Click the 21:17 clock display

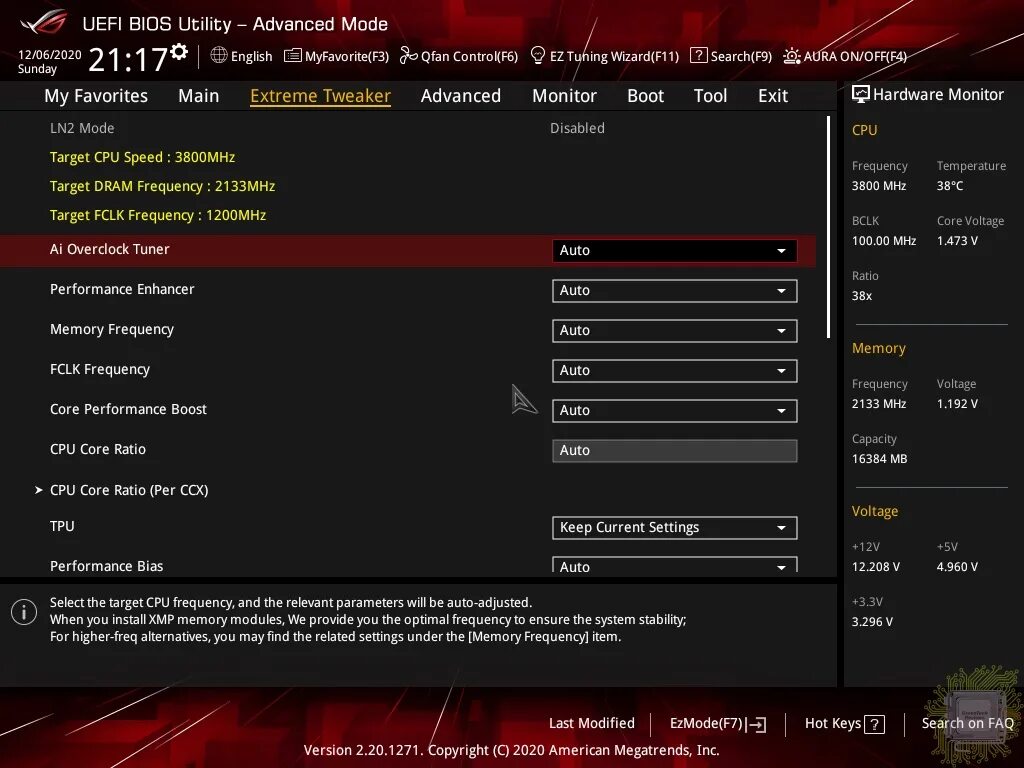(x=128, y=60)
